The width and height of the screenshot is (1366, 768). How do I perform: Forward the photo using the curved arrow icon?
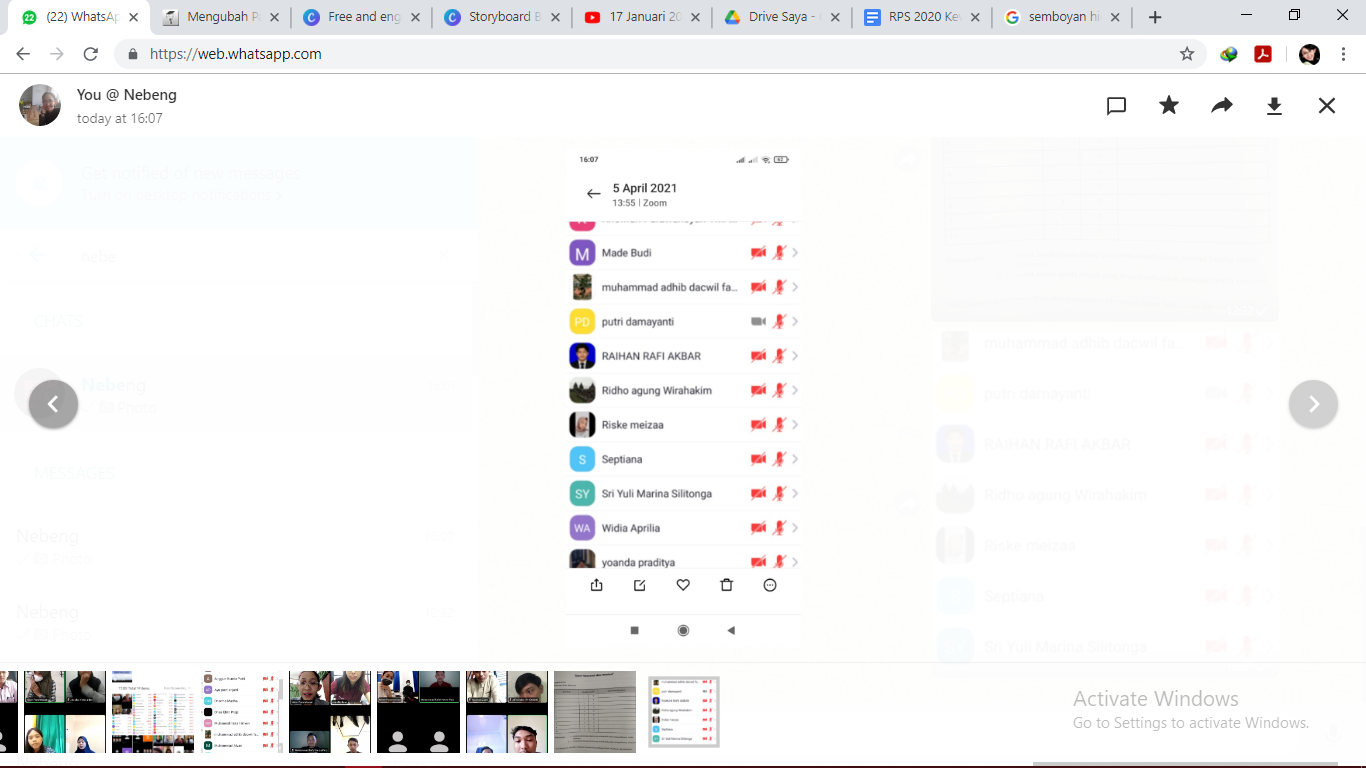(1222, 105)
